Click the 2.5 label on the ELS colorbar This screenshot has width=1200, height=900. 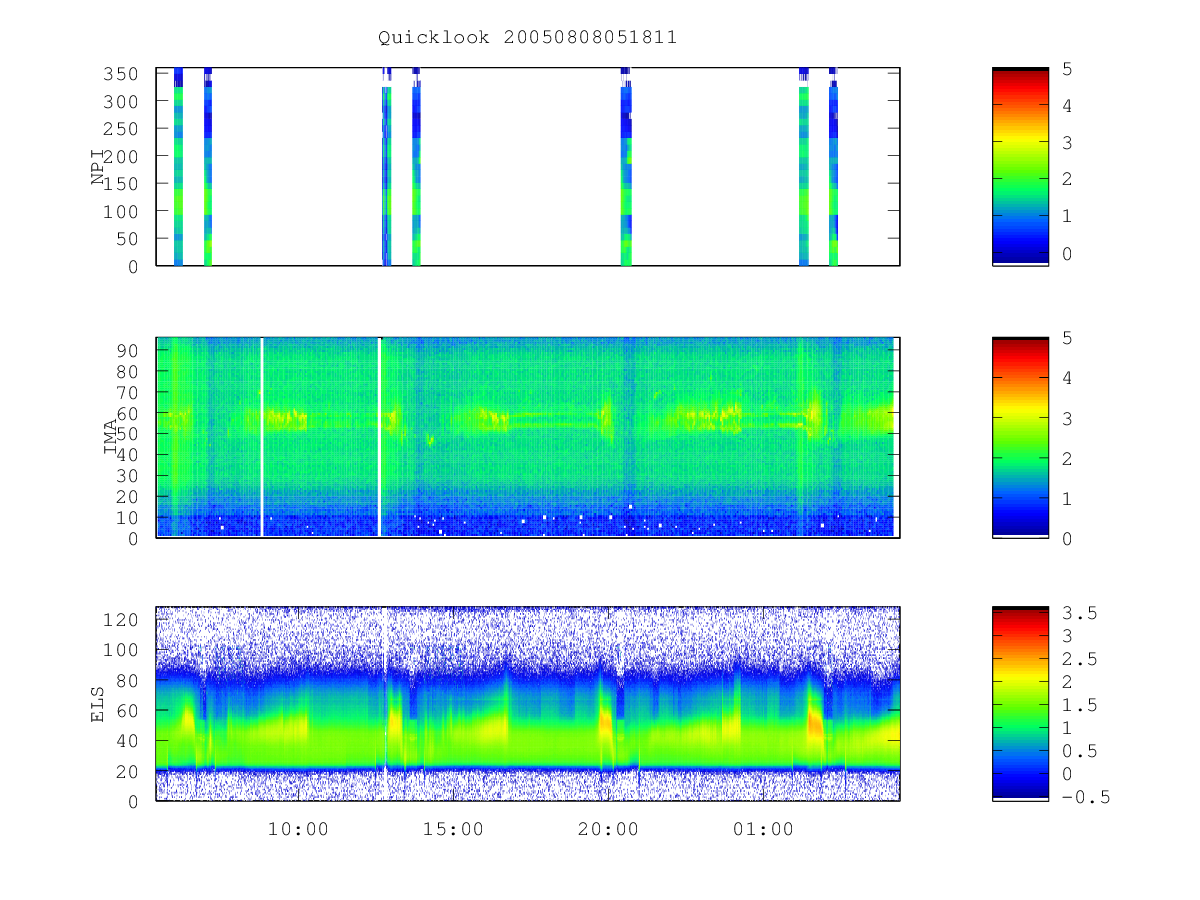[x=1078, y=659]
